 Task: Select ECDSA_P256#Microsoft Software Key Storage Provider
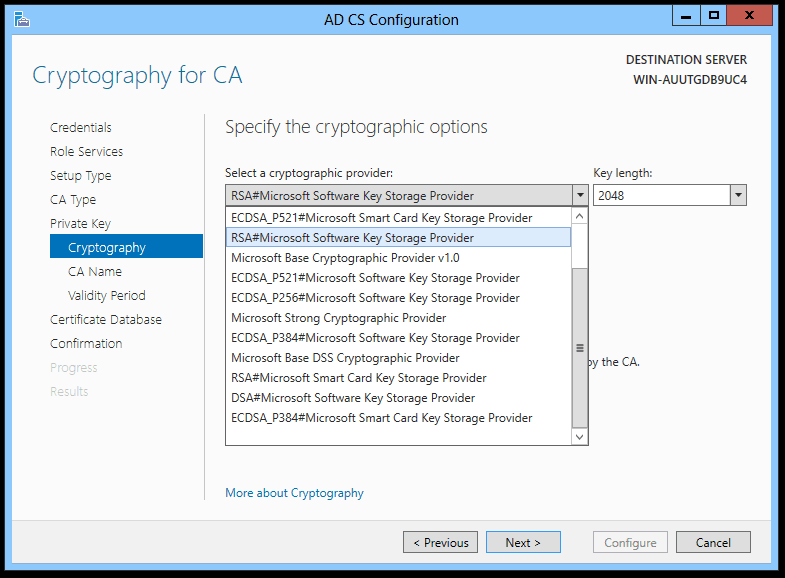(x=375, y=298)
